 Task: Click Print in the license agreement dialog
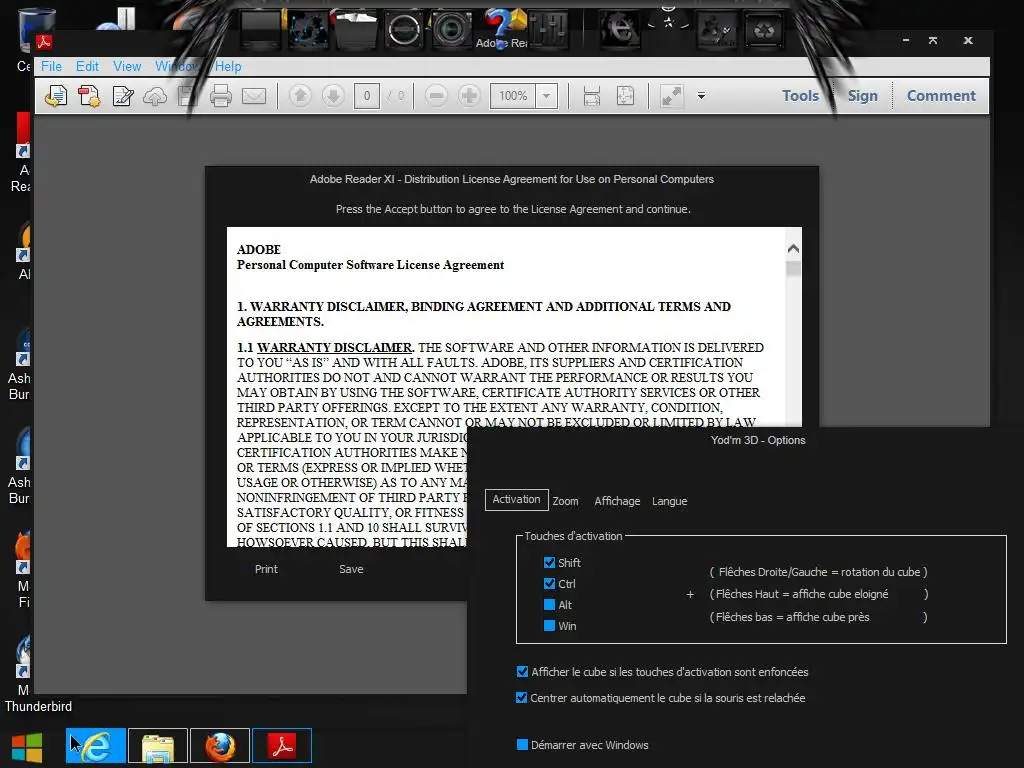coord(266,569)
